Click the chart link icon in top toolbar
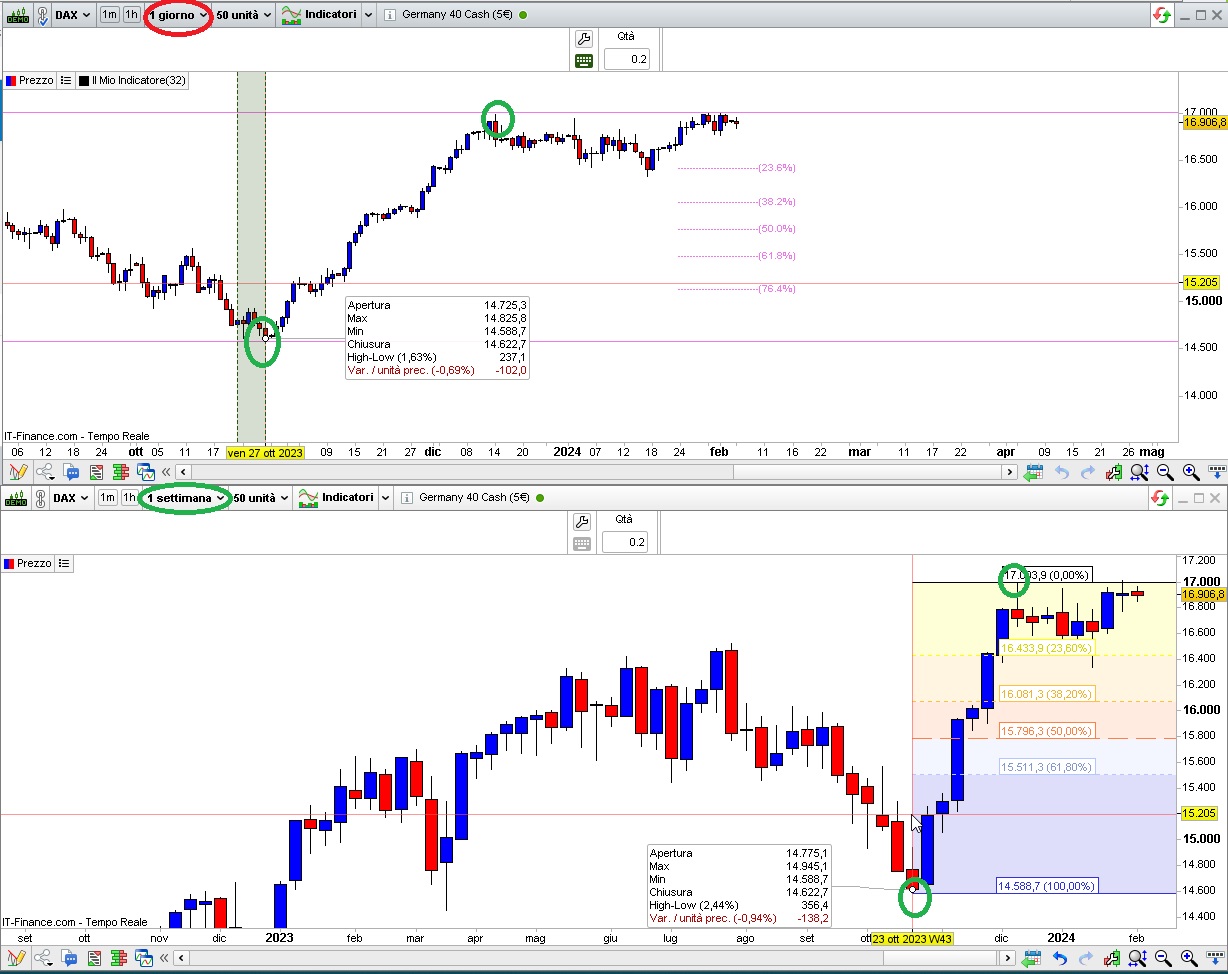Screen dimensions: 1228x974 42,15
